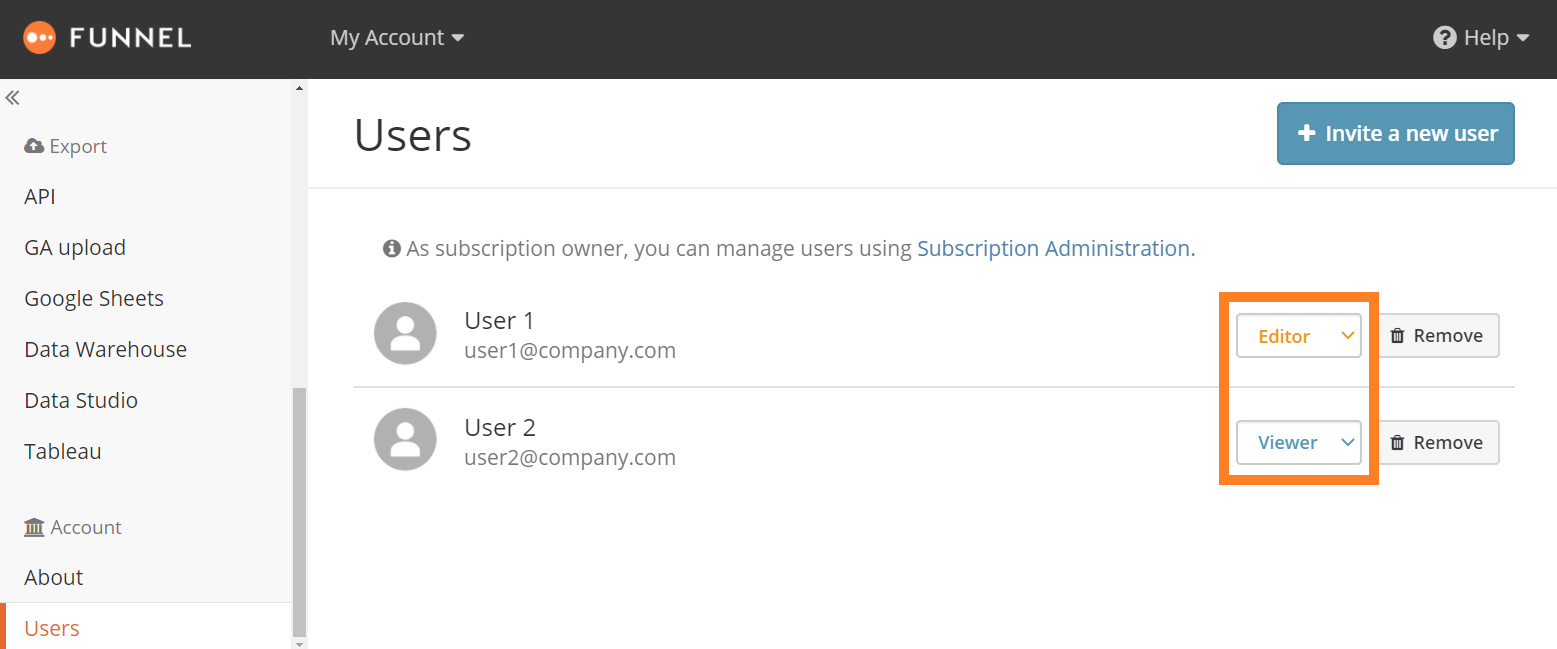1557x649 pixels.
Task: Click the User 2 name
Action: point(500,428)
